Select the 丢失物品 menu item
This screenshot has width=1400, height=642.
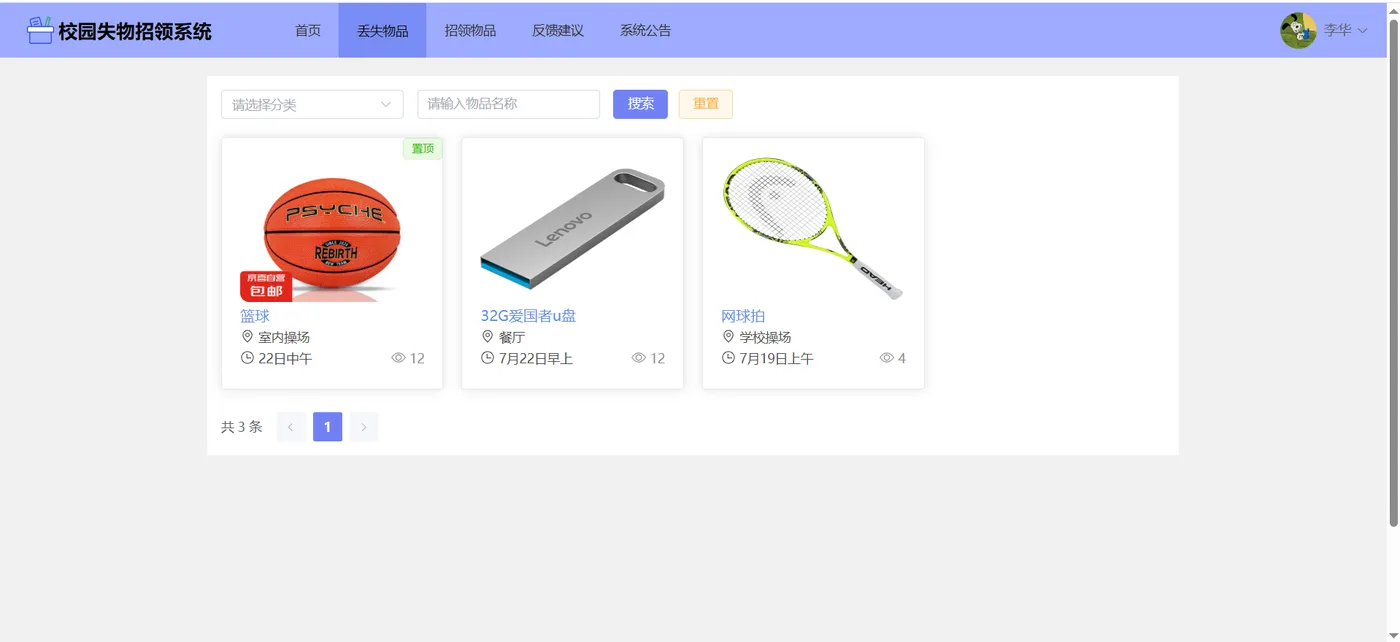(383, 30)
